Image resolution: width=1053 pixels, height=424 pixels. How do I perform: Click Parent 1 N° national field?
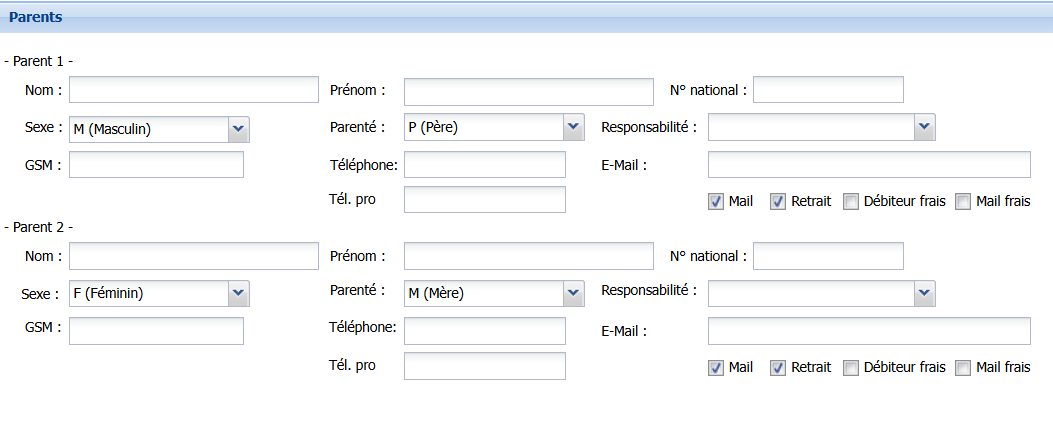[828, 89]
